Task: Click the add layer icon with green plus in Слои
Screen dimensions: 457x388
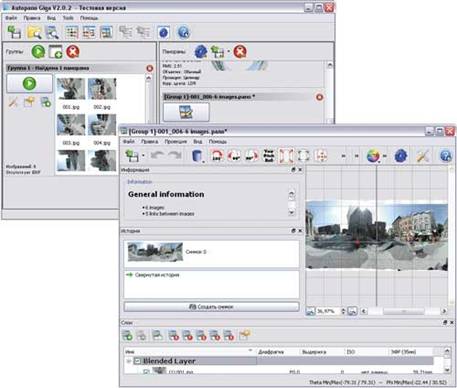Action: [x=127, y=335]
